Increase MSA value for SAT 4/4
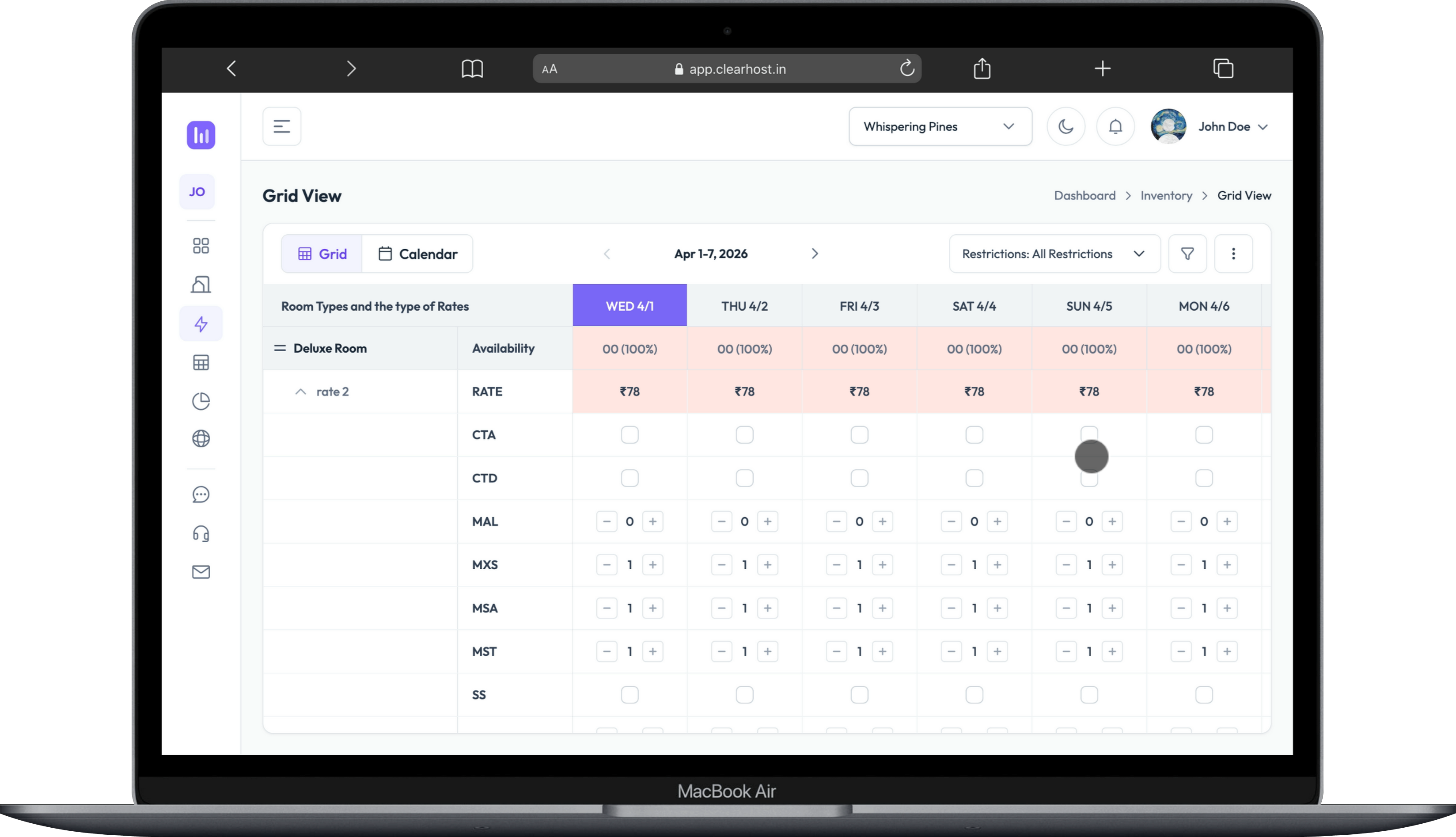This screenshot has height=837, width=1456. 997,608
